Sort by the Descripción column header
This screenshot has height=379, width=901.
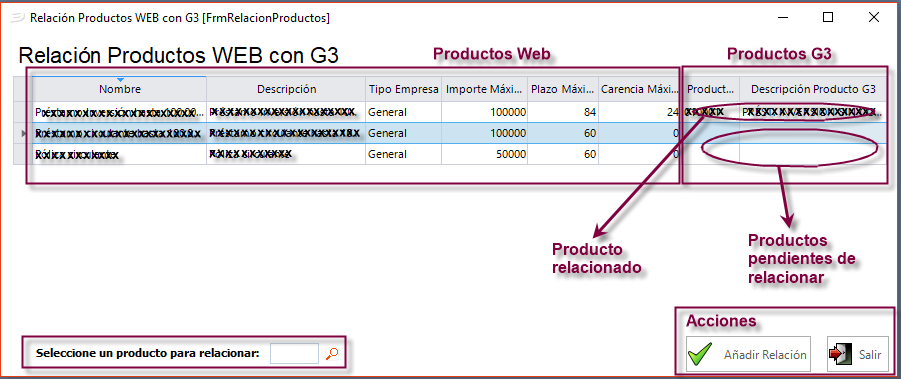coord(286,89)
